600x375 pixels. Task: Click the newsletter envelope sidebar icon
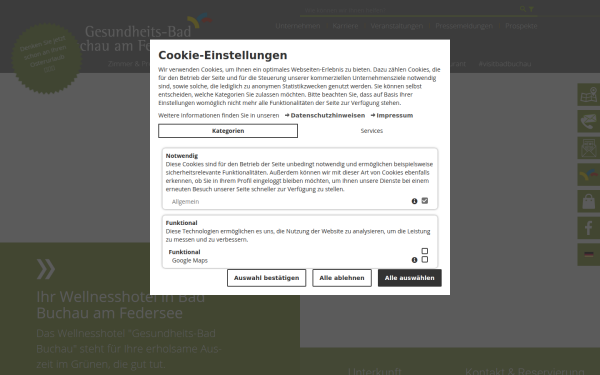(x=589, y=148)
